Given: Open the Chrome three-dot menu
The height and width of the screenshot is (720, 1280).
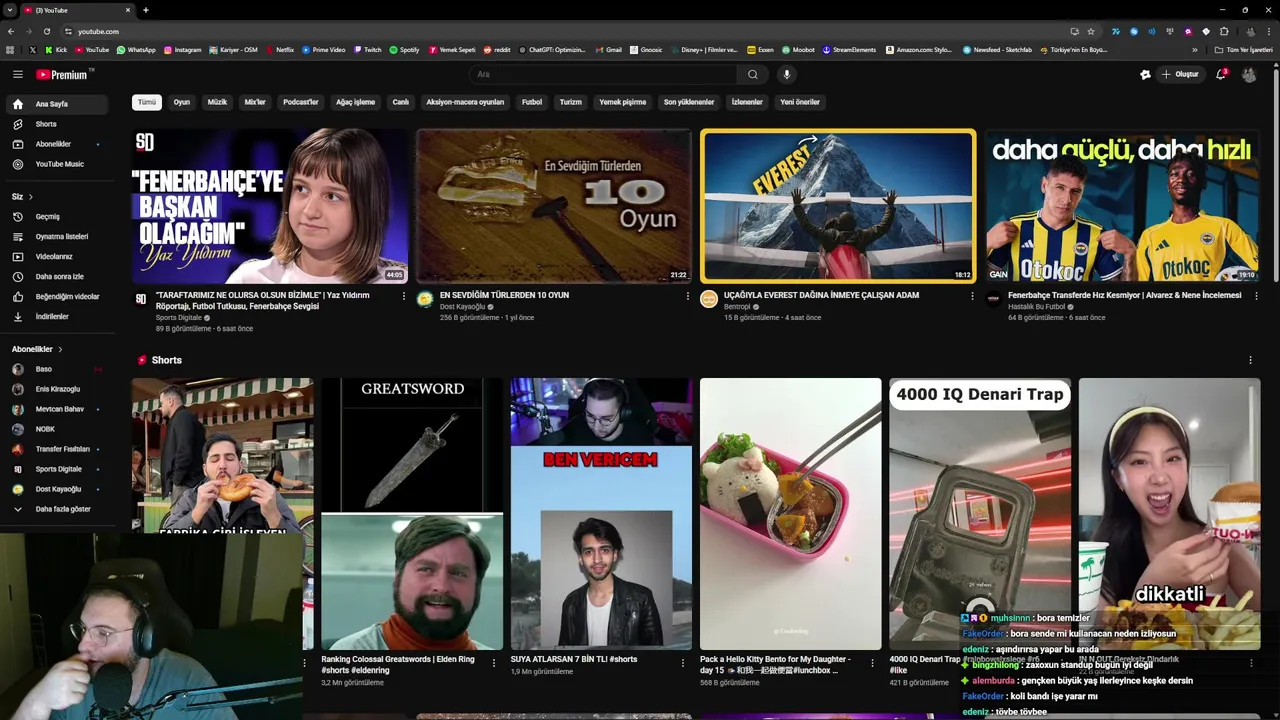Looking at the screenshot, I should tap(1267, 31).
